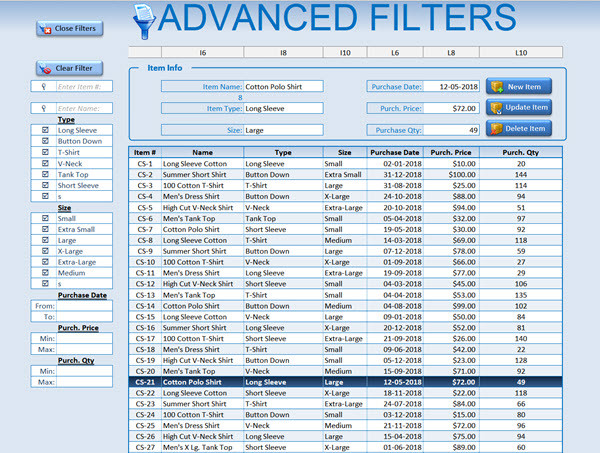Viewport: 600px width, 453px height.
Task: Click the New Item box icon
Action: tap(497, 87)
